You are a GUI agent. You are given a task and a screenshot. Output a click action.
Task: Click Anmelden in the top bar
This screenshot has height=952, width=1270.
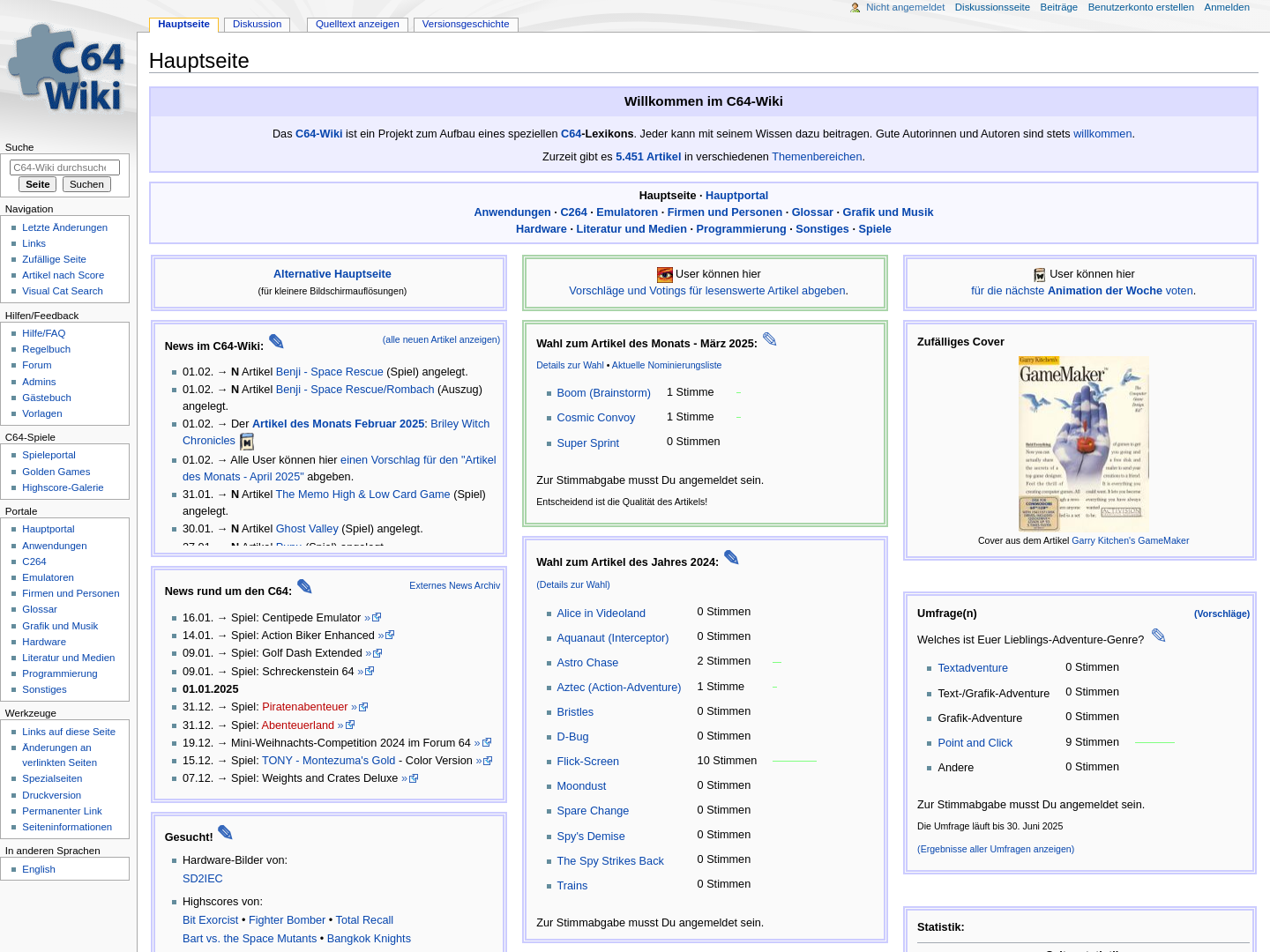1227,7
